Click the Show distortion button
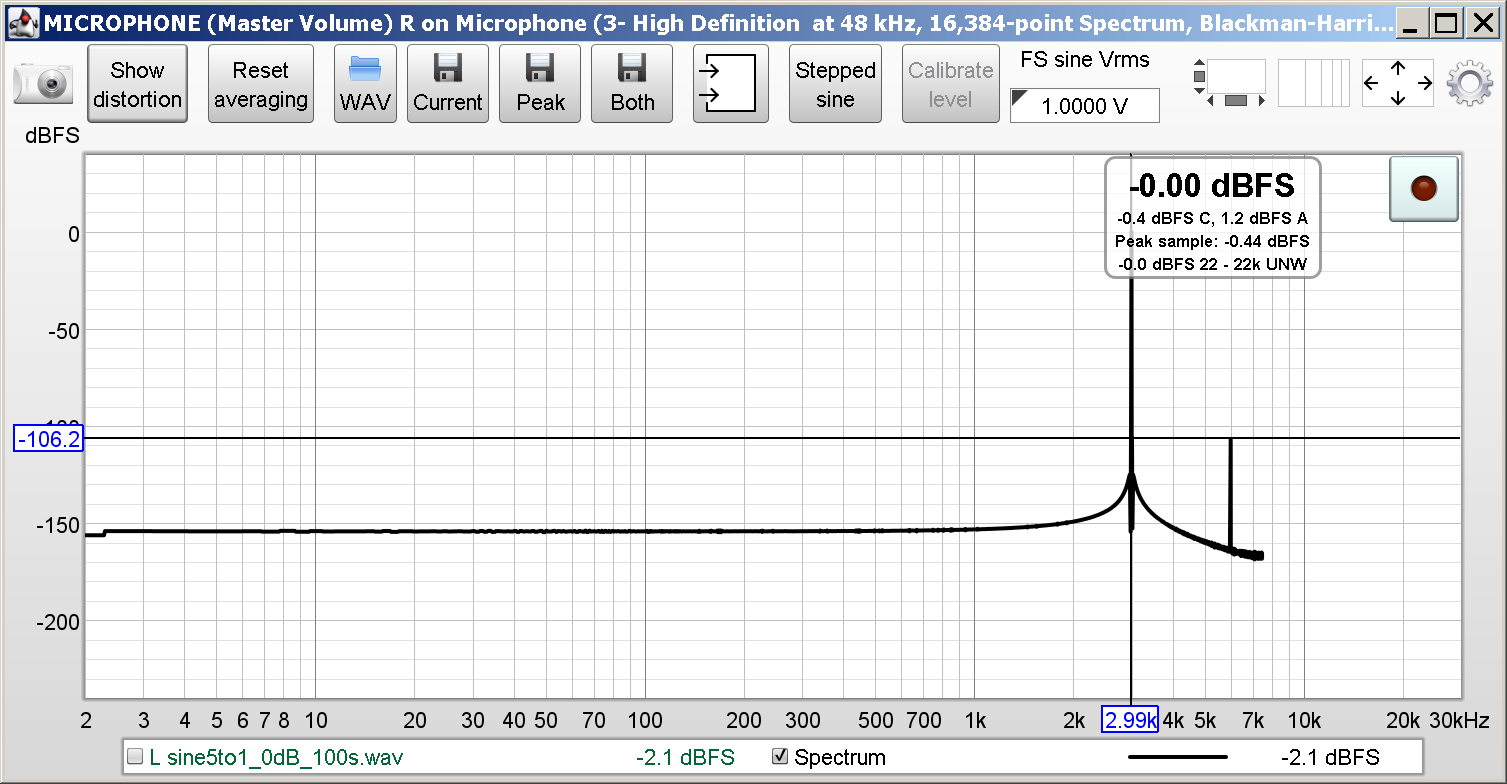 [137, 84]
